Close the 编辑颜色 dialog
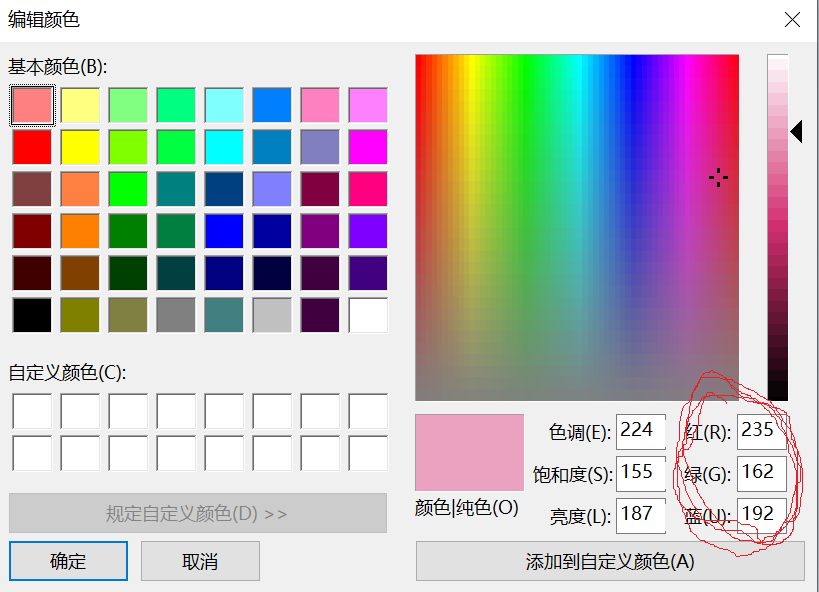This screenshot has width=819, height=592. tap(792, 20)
